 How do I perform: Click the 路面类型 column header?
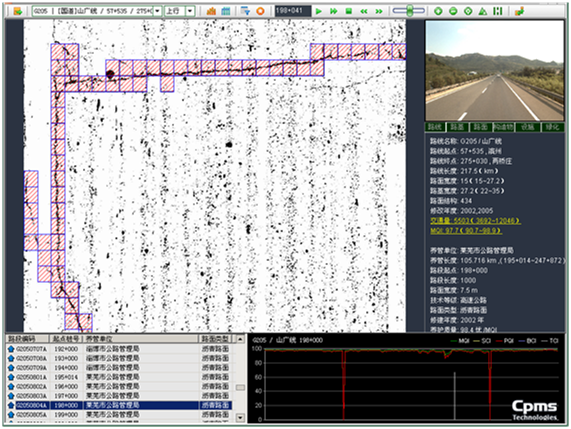(216, 339)
